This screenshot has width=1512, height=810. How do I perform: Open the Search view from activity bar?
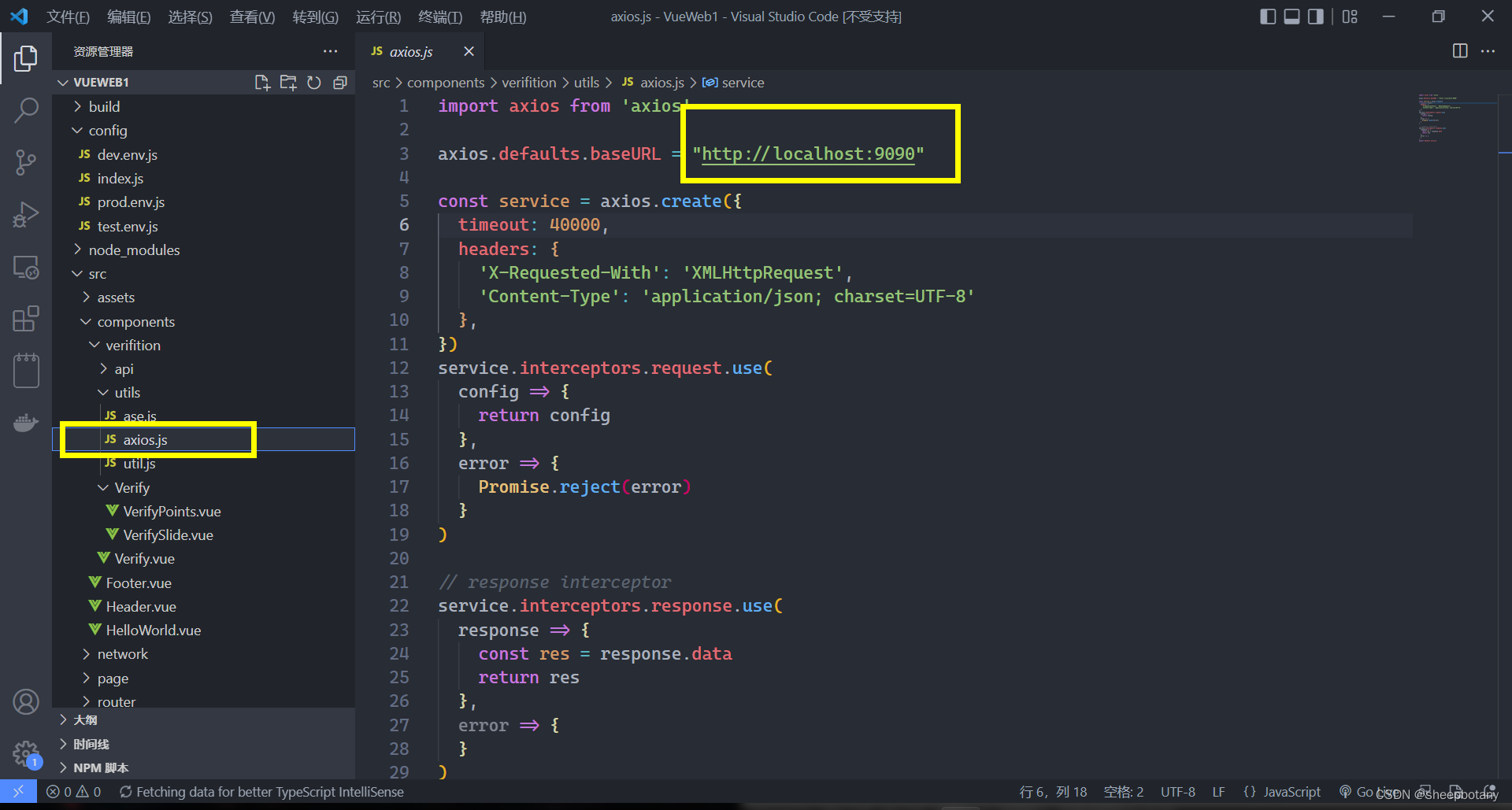pos(26,110)
